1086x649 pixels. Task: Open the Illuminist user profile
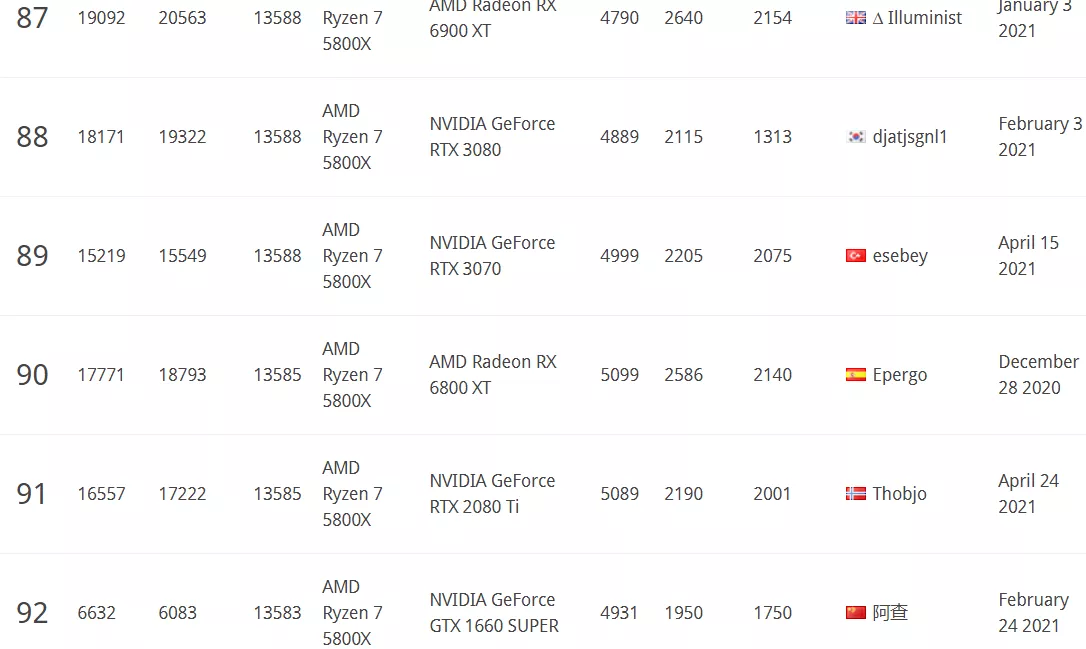[x=924, y=18]
